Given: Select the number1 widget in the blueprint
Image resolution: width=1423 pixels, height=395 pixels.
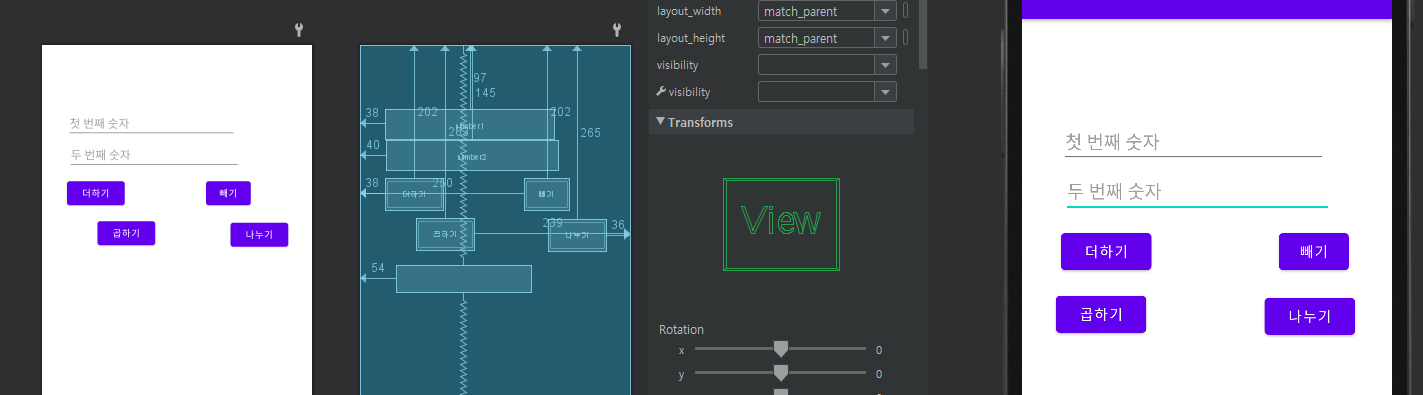Looking at the screenshot, I should 470,125.
